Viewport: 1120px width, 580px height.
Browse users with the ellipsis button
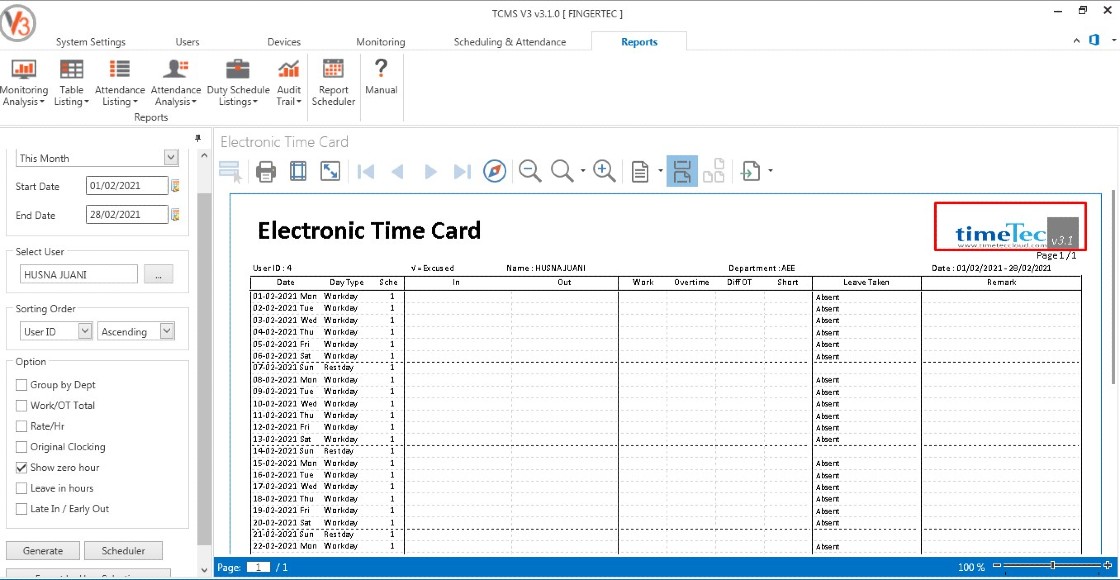click(x=159, y=274)
